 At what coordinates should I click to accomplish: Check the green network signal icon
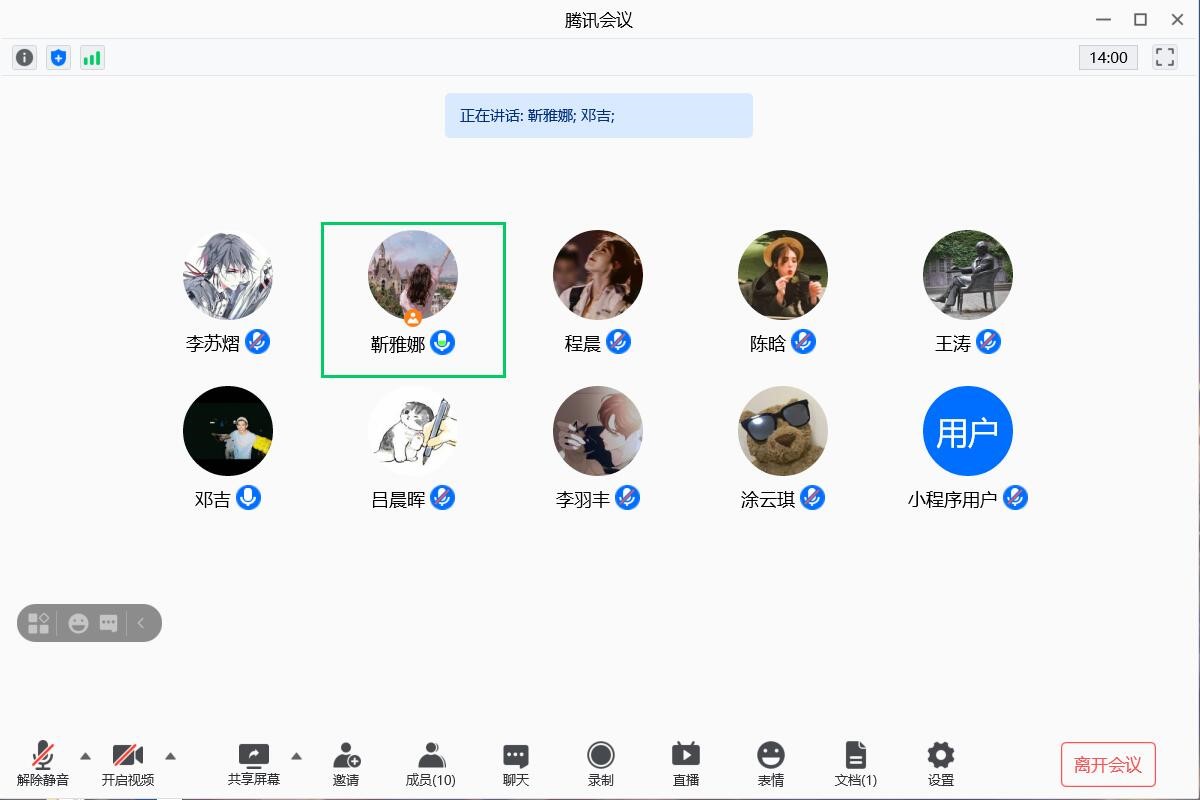92,58
